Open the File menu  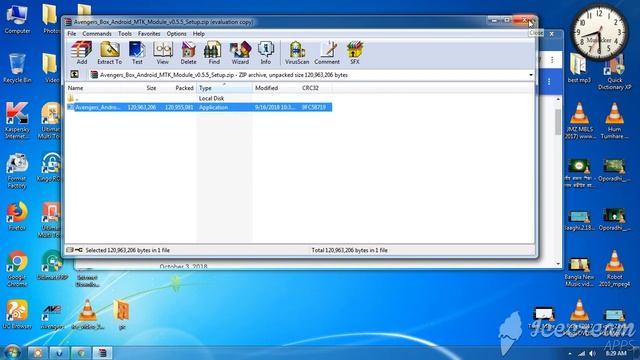(x=72, y=33)
